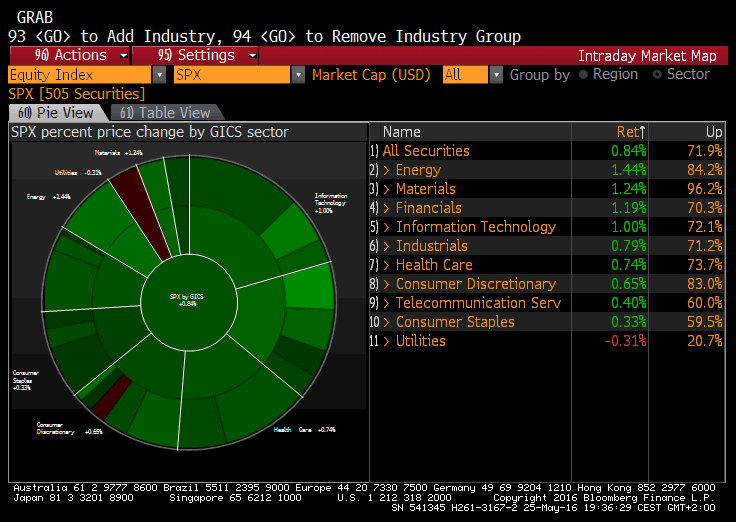The width and height of the screenshot is (736, 522).
Task: Click the Industrials name link
Action: (432, 246)
